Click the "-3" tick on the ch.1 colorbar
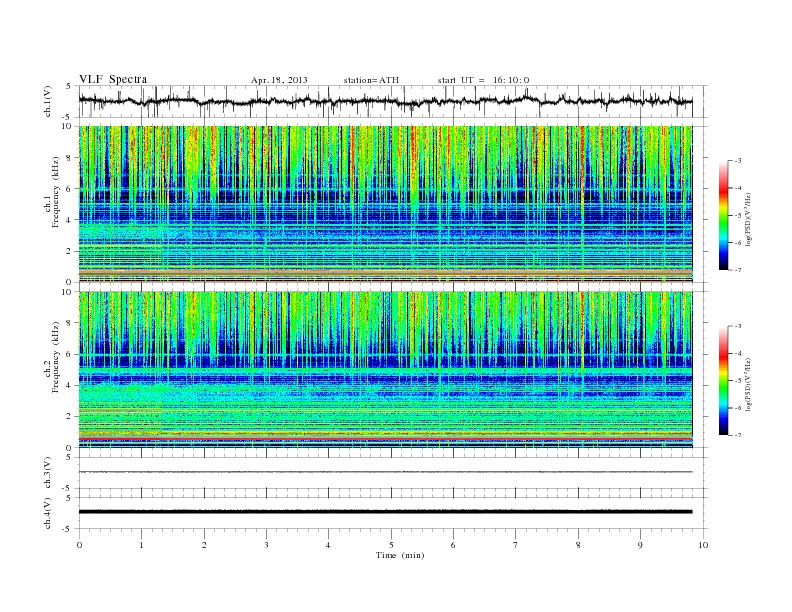Viewport: 792px width, 612px height. coord(737,161)
